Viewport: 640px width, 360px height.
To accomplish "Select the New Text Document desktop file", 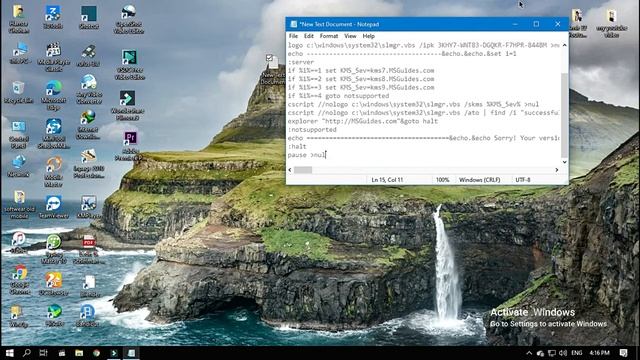I will click(272, 69).
